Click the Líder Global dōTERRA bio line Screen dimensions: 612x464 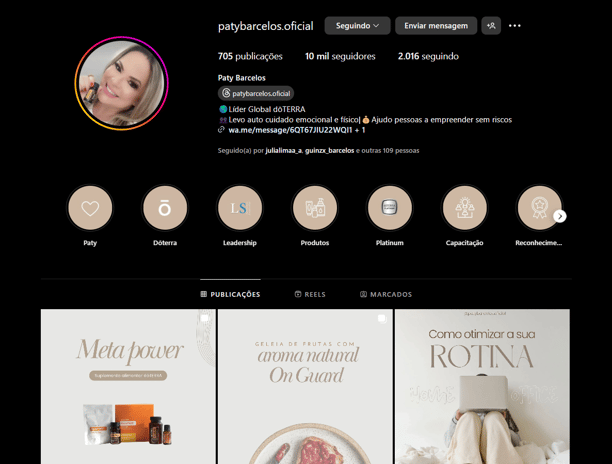pos(262,109)
